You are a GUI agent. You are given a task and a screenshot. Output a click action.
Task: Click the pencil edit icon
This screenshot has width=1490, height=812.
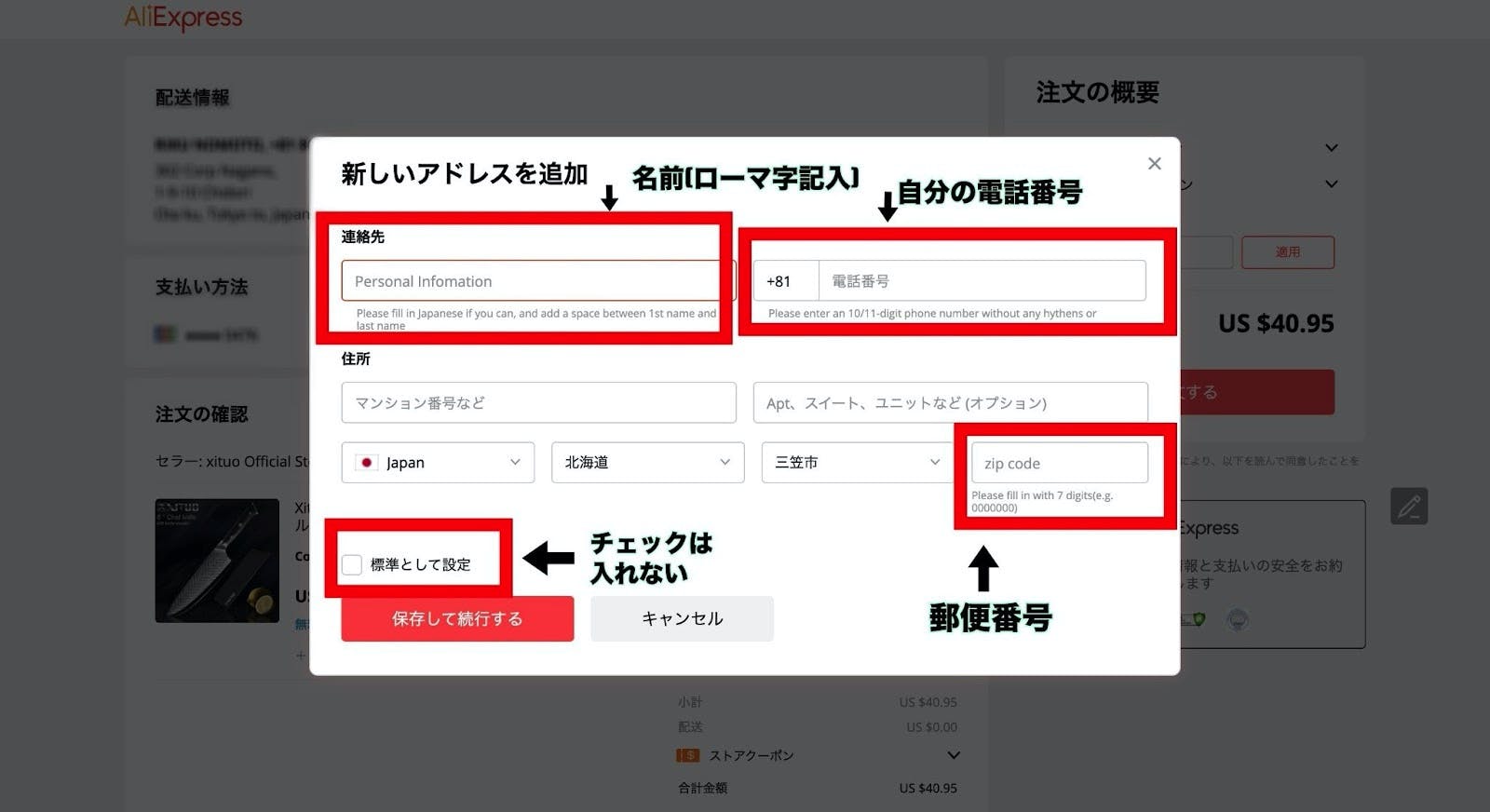point(1408,507)
